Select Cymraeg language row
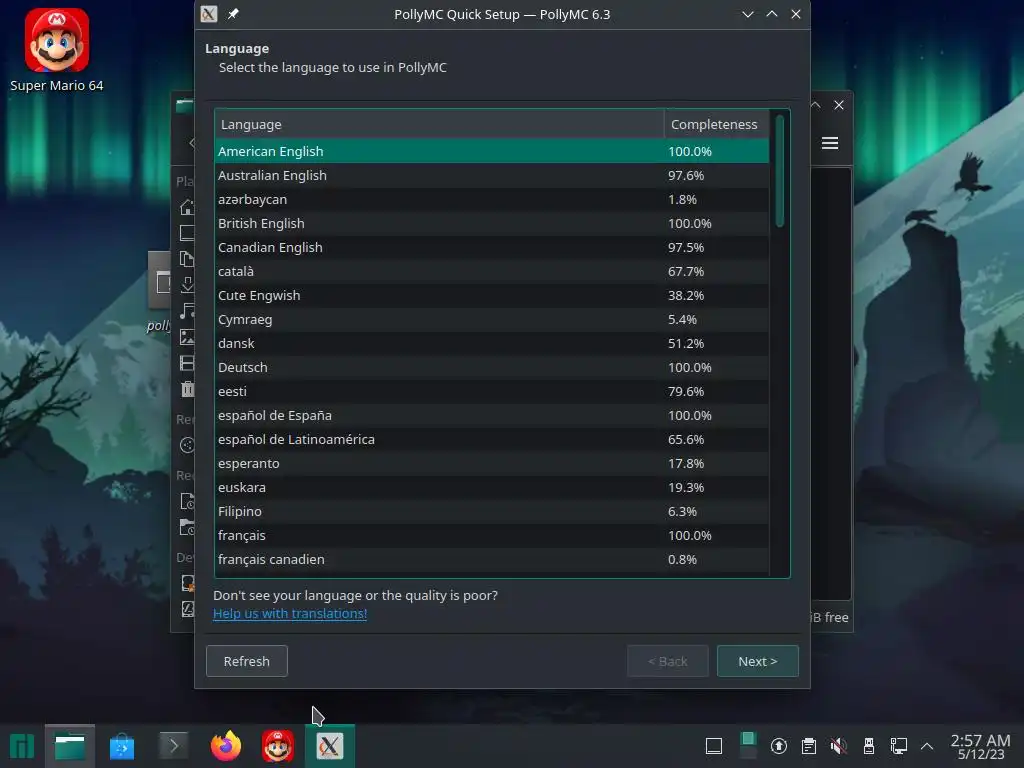 pos(492,319)
